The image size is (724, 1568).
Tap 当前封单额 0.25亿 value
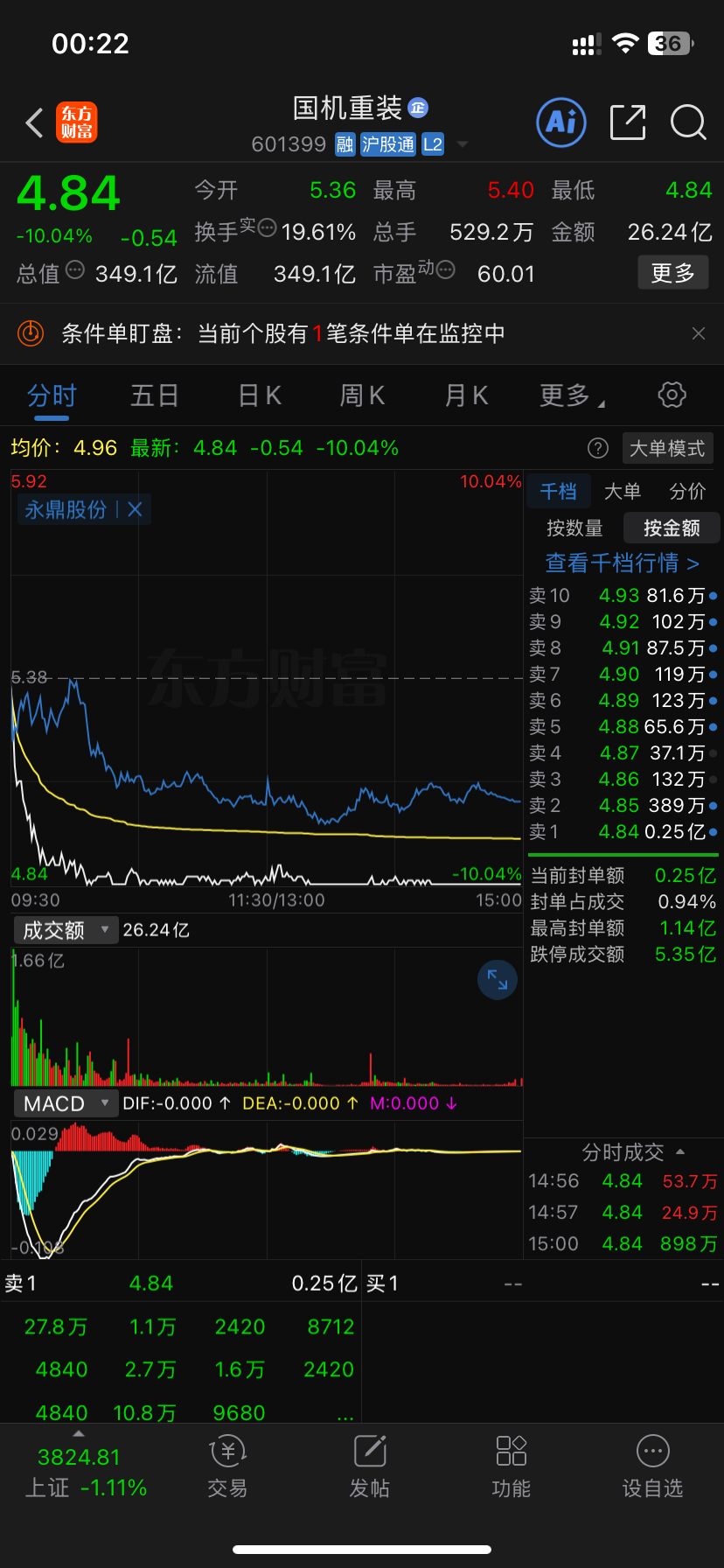point(686,876)
